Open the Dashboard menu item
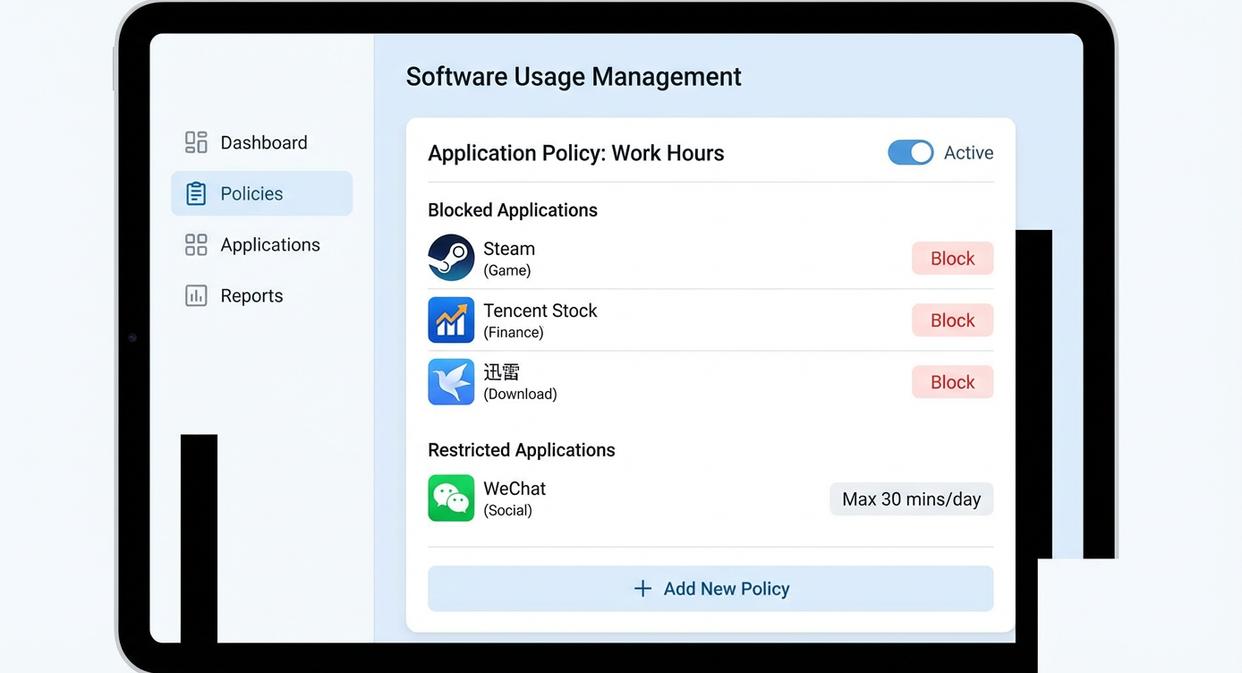 tap(264, 142)
